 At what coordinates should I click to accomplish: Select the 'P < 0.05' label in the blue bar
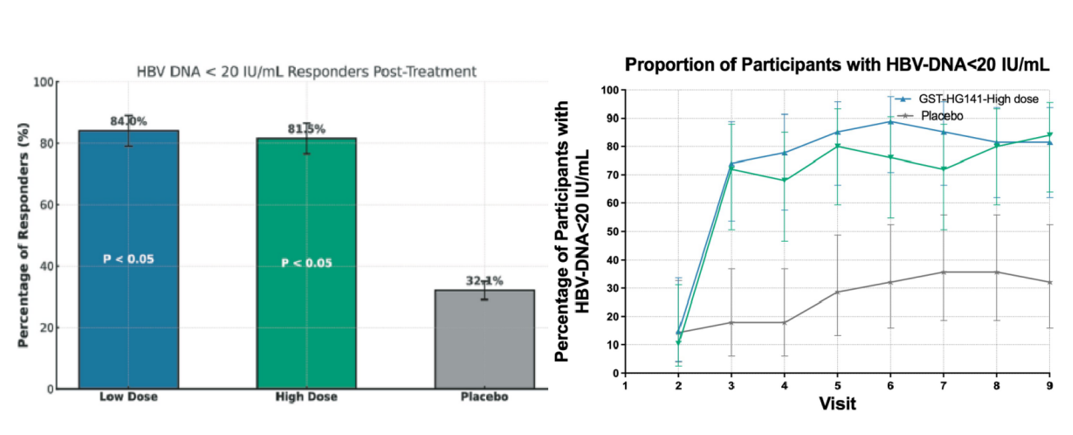click(x=129, y=259)
